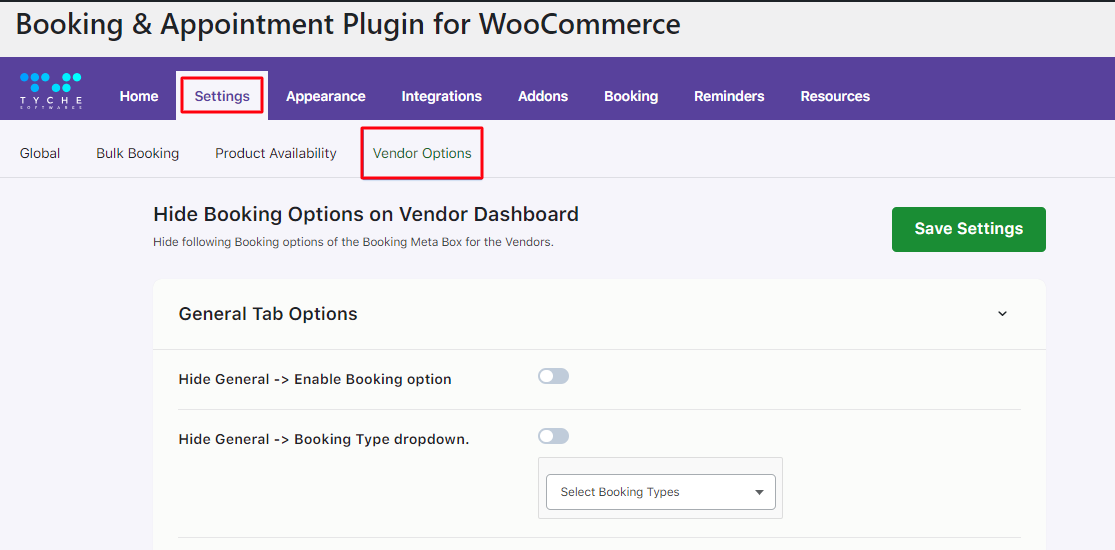Click 'Hide following Booking options' description text
This screenshot has width=1115, height=550.
[353, 242]
